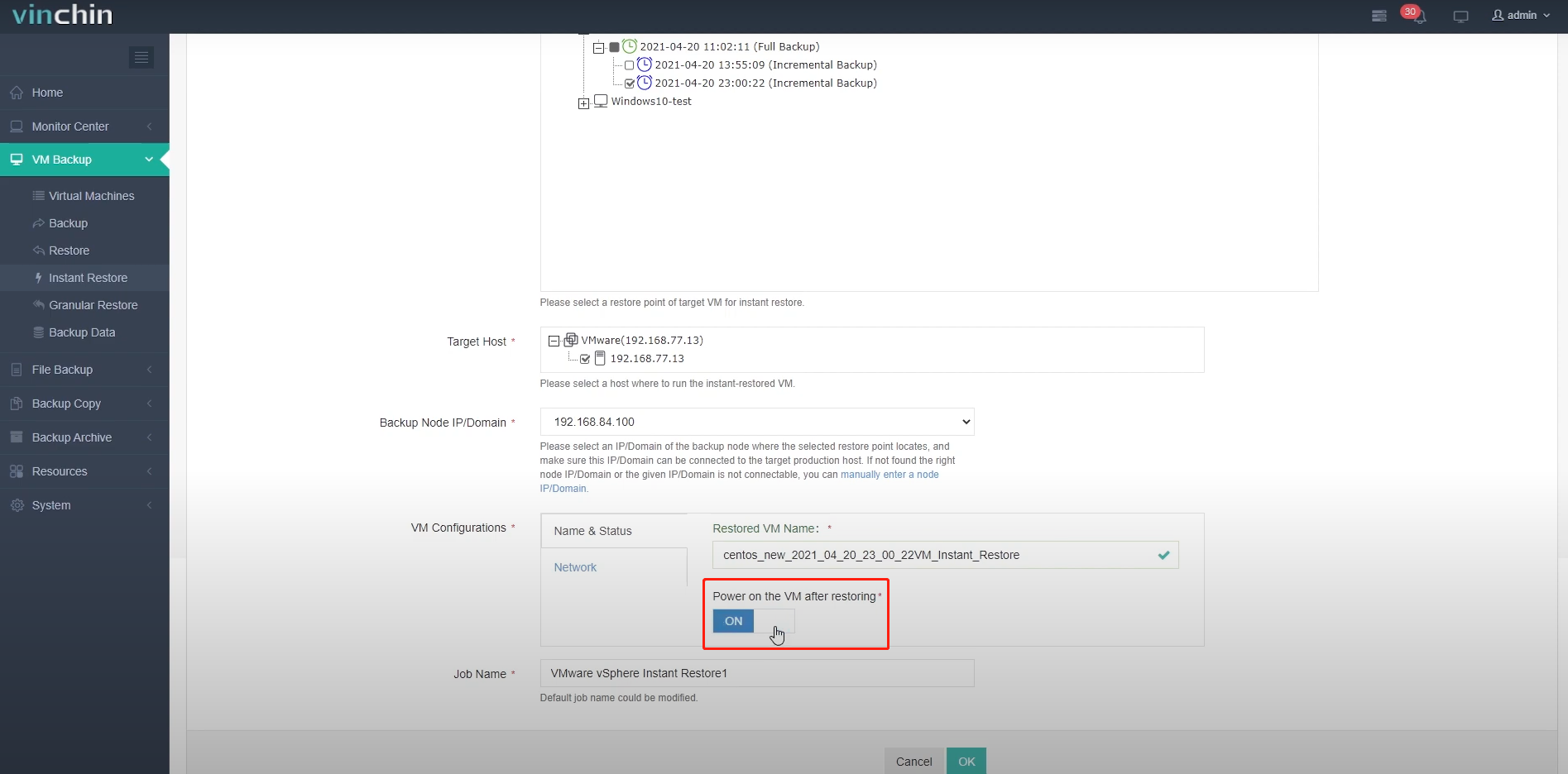
Task: Uncheck target host 192.168.77.13
Action: click(585, 359)
